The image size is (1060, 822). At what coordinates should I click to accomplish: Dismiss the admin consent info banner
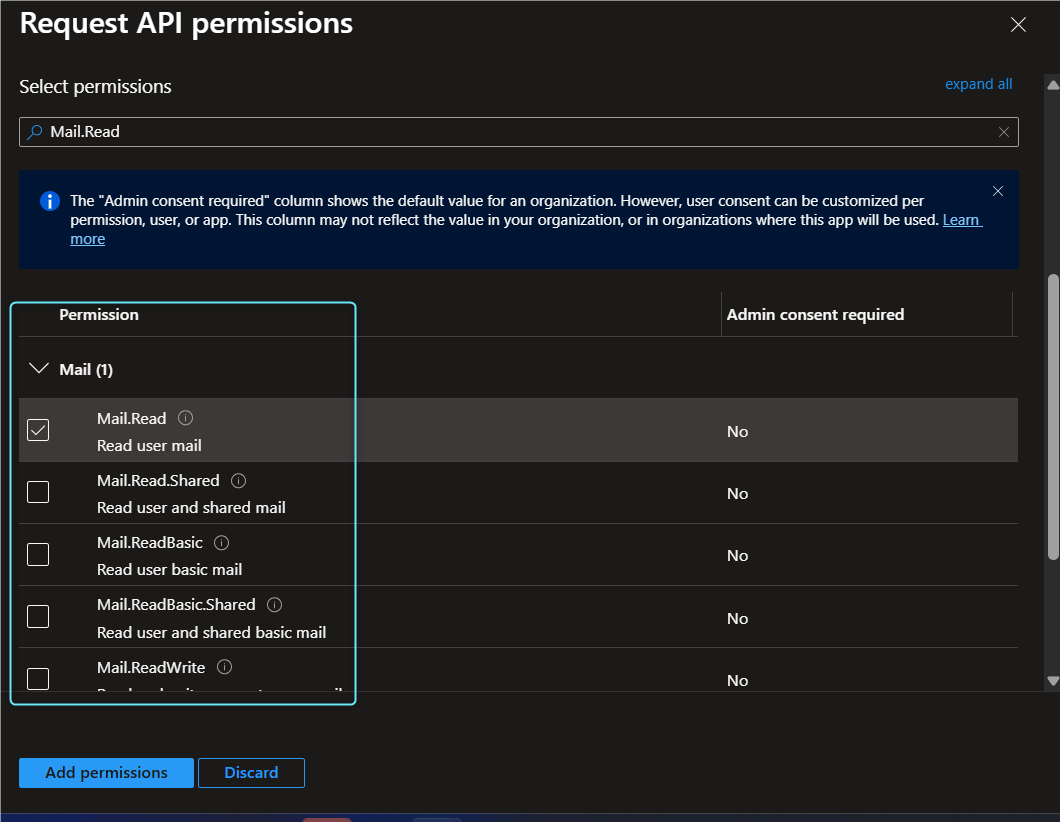[x=998, y=191]
